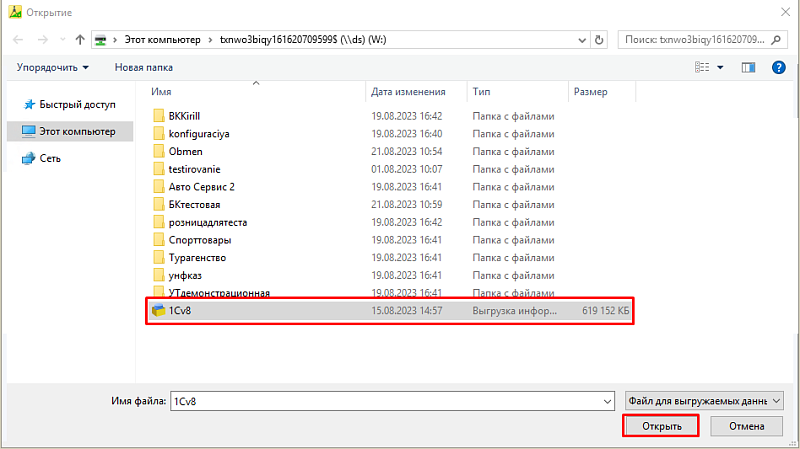
Task: Click the 1Cv8 file icon
Action: click(158, 311)
